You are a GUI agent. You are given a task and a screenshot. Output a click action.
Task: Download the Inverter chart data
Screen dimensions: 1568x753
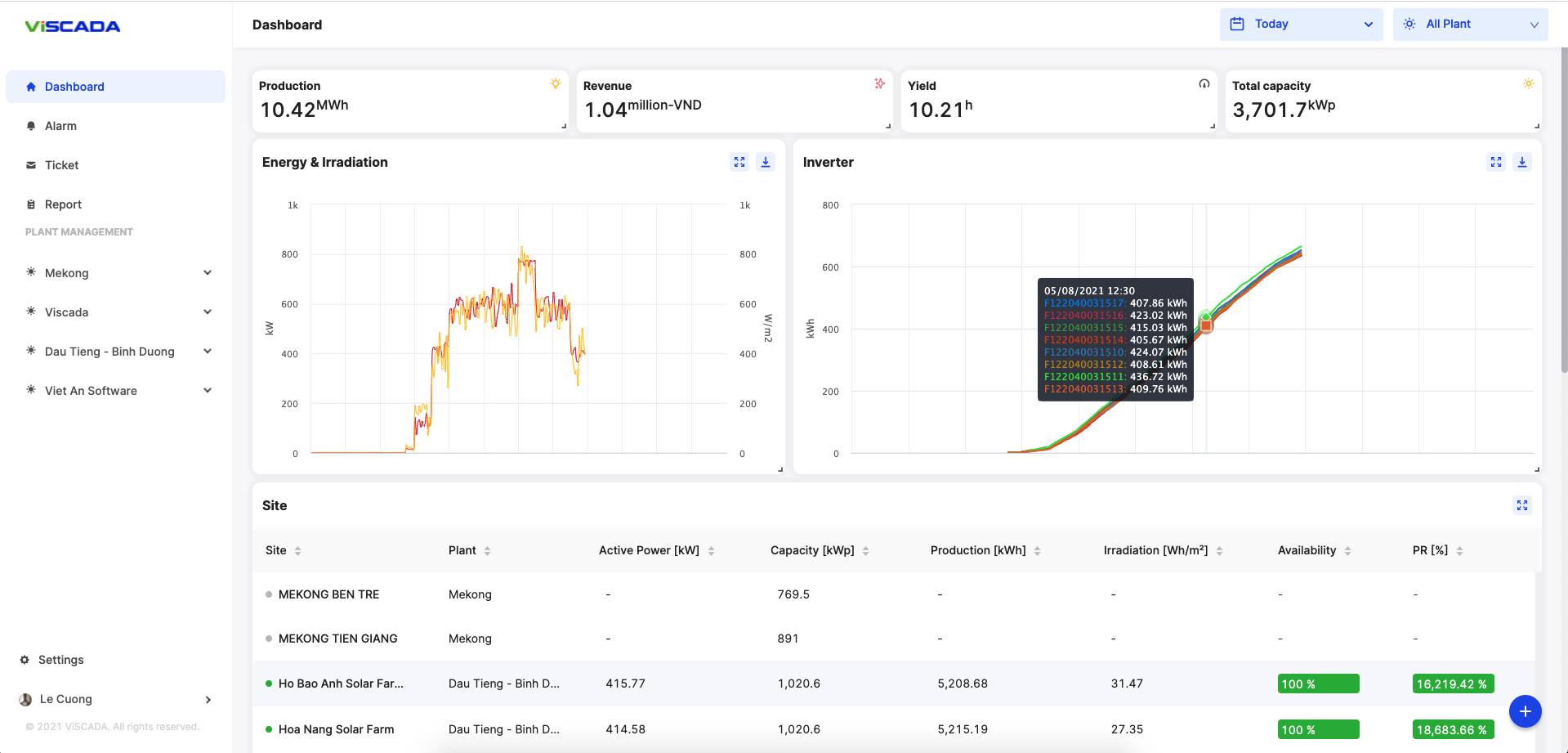1522,162
